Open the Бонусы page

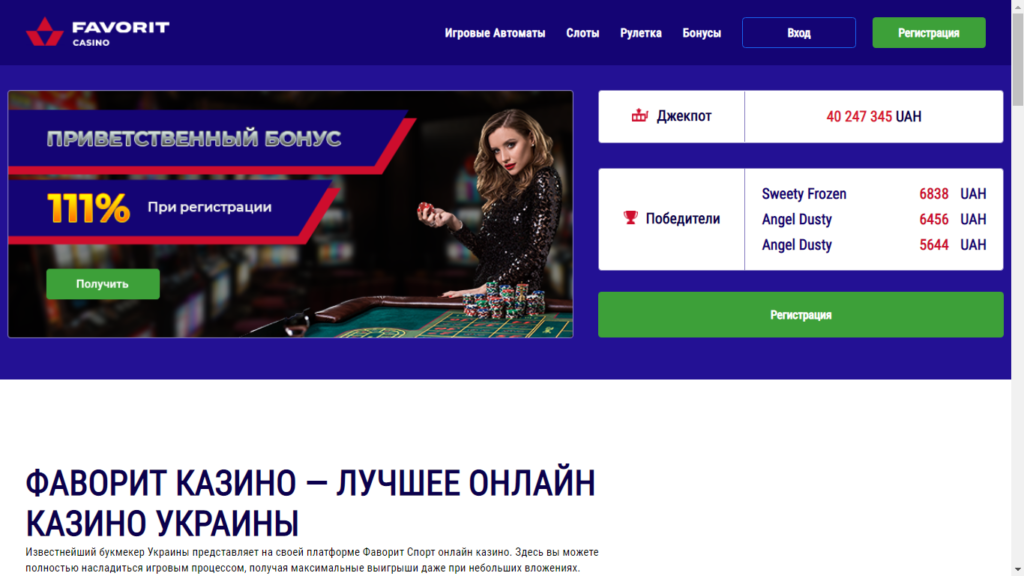click(701, 33)
